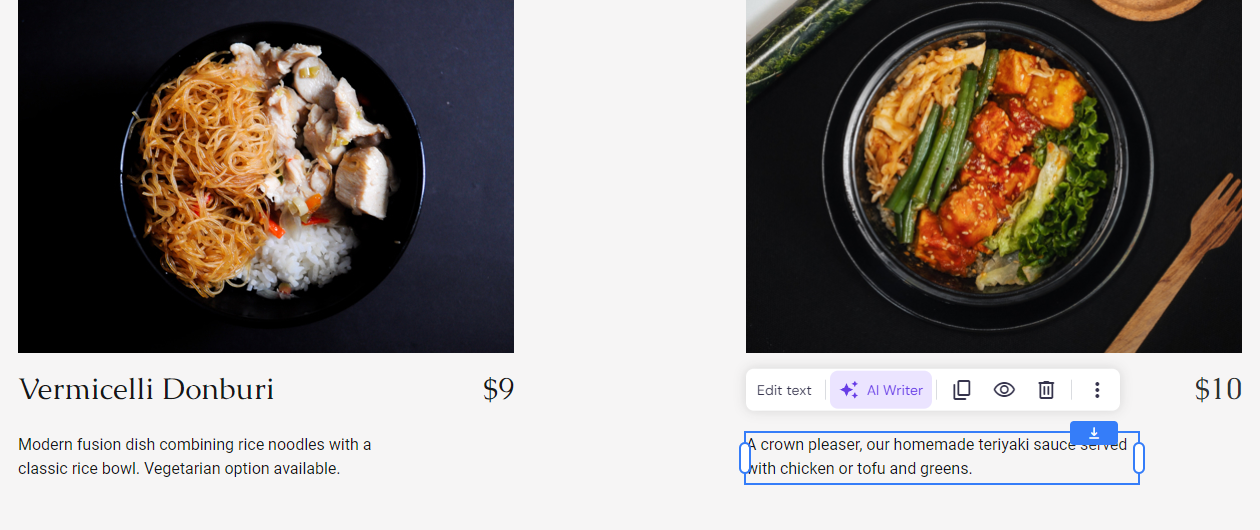The width and height of the screenshot is (1260, 530).
Task: Select the $10 price text
Action: tap(1218, 389)
